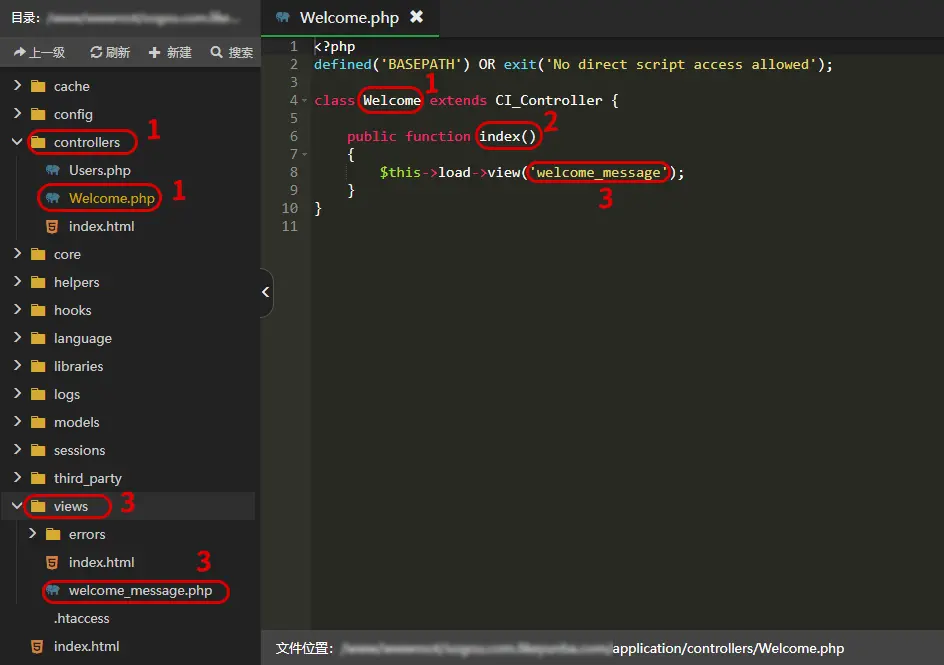
Task: Click the 刷新 refresh button
Action: [109, 52]
